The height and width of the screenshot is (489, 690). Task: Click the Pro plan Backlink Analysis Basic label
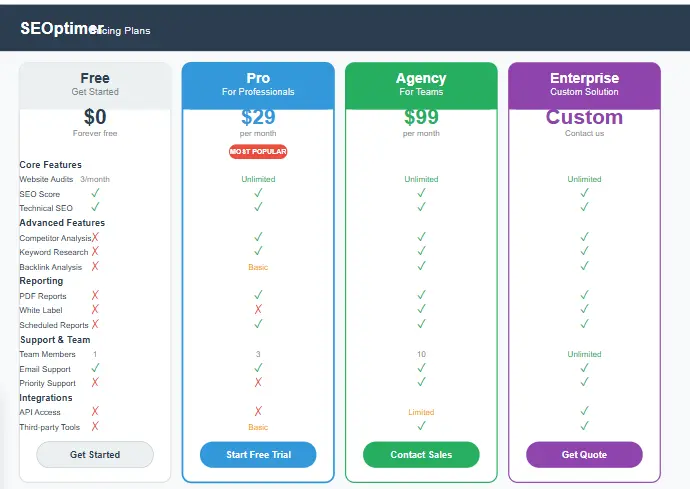258,267
